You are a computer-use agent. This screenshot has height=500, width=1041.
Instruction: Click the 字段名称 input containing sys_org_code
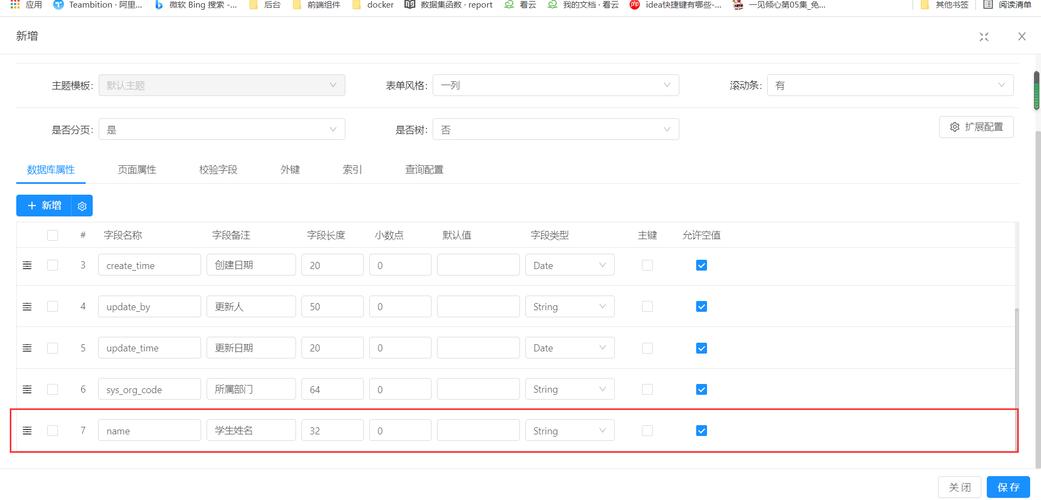click(149, 389)
